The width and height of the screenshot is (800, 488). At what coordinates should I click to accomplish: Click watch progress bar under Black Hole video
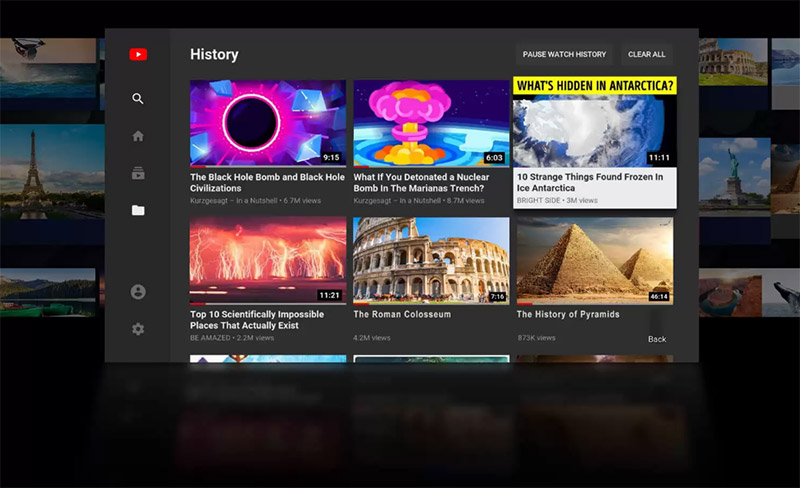click(x=268, y=166)
